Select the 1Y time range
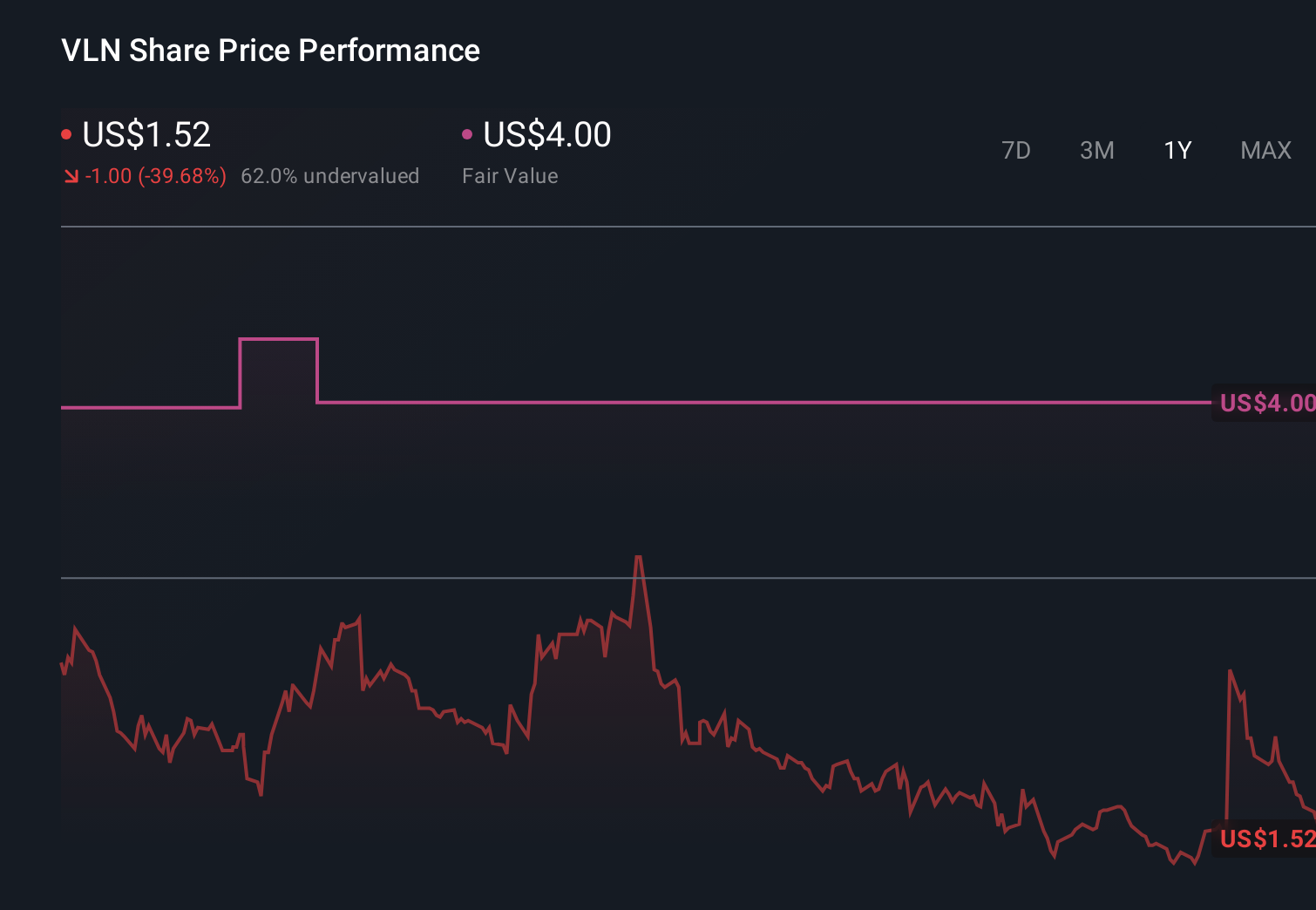 click(x=1177, y=150)
